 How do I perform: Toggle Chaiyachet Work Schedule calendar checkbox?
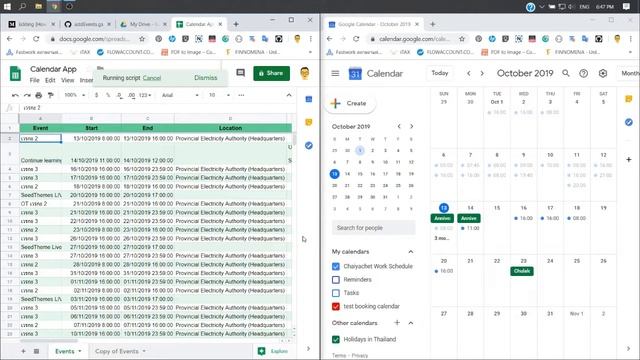(x=336, y=267)
